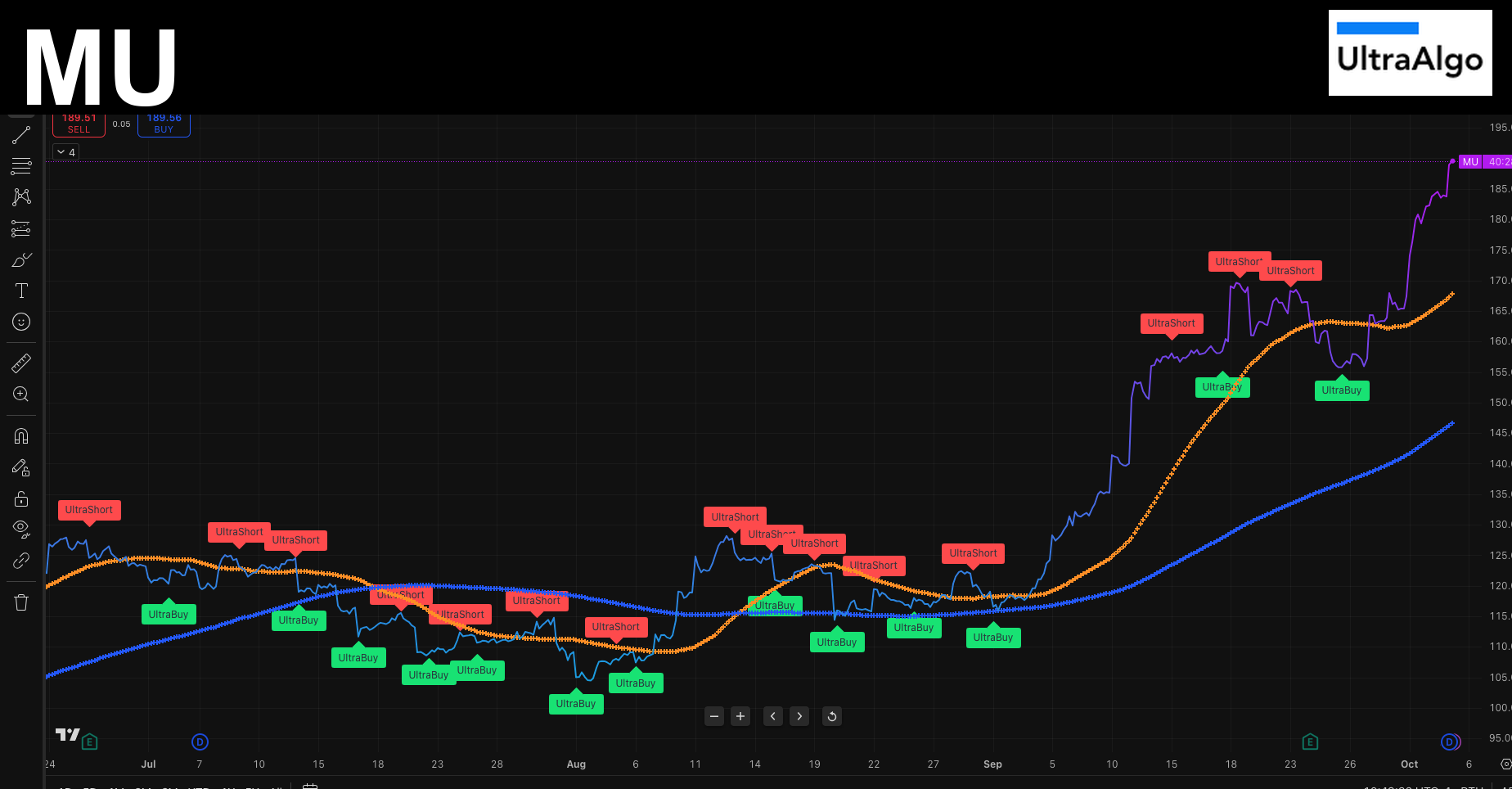
Task: Open the earnings marker before Jul
Action: pos(90,742)
